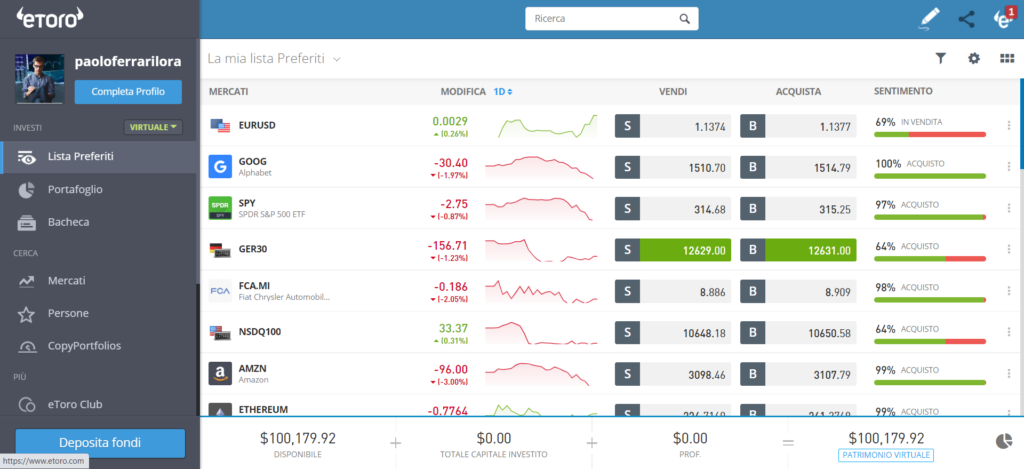Click the Google Alphabet logo icon
Viewport: 1024px width, 469px height.
(x=220, y=167)
